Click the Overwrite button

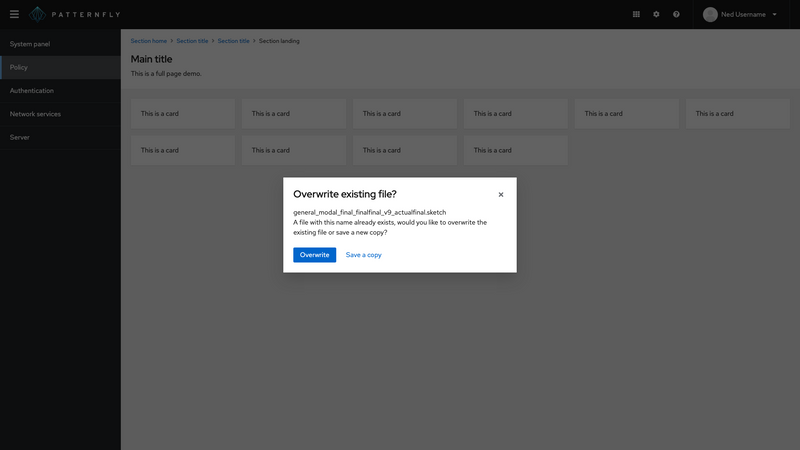[x=314, y=255]
